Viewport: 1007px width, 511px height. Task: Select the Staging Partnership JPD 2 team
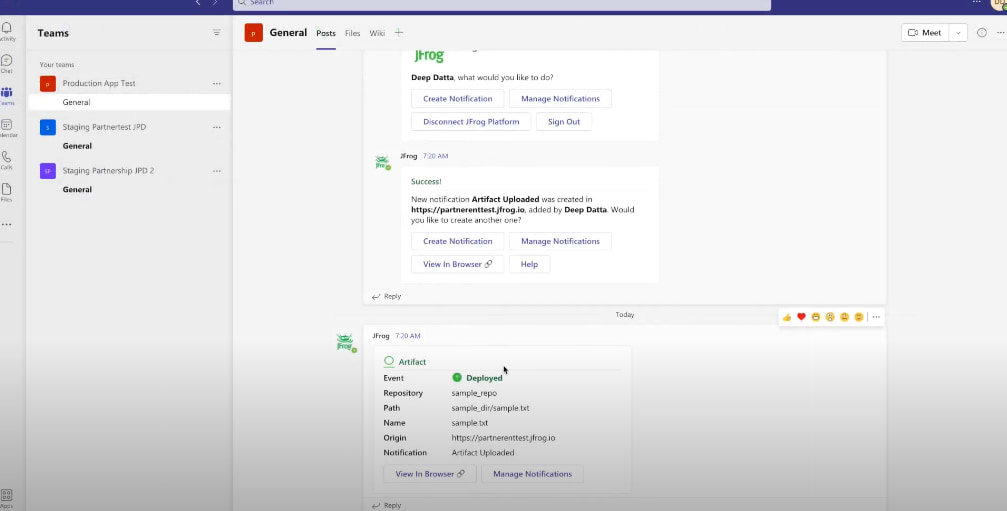pos(108,171)
